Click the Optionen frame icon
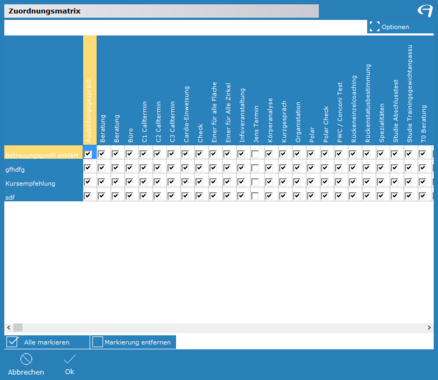Screen dimensions: 438x380 click(x=374, y=27)
